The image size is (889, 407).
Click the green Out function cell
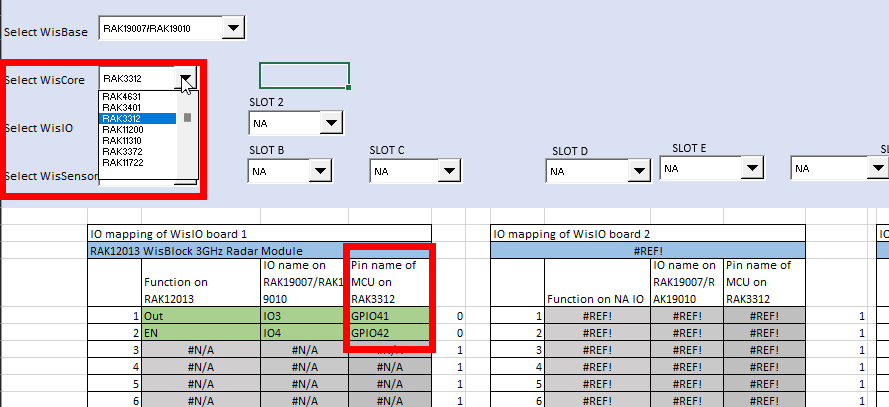(200, 315)
